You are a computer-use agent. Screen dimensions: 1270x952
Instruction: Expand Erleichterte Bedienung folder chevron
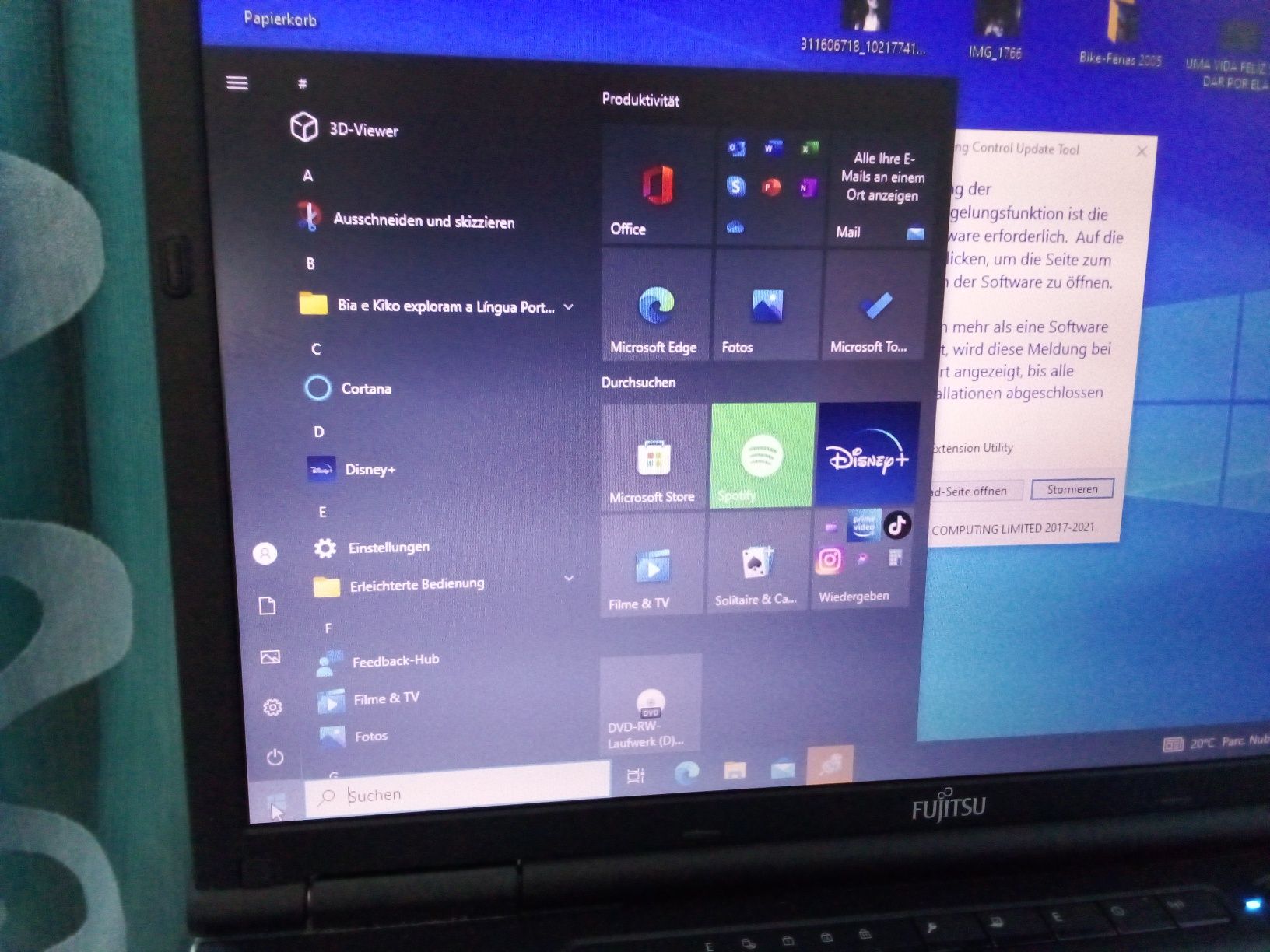pos(569,578)
